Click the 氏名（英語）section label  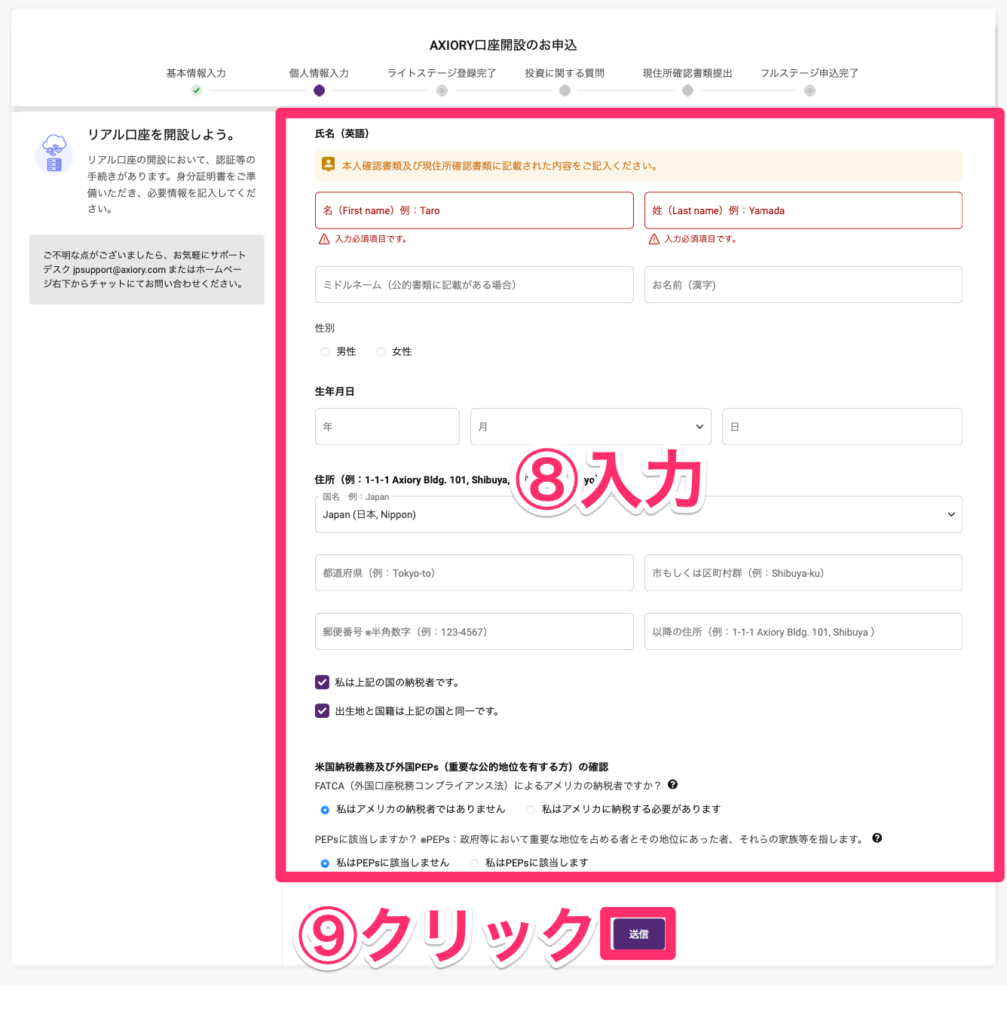click(342, 133)
